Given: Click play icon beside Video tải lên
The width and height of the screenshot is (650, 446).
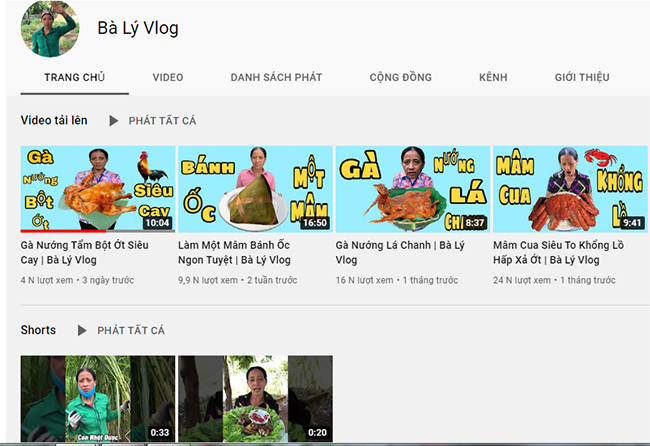Looking at the screenshot, I should (x=113, y=121).
